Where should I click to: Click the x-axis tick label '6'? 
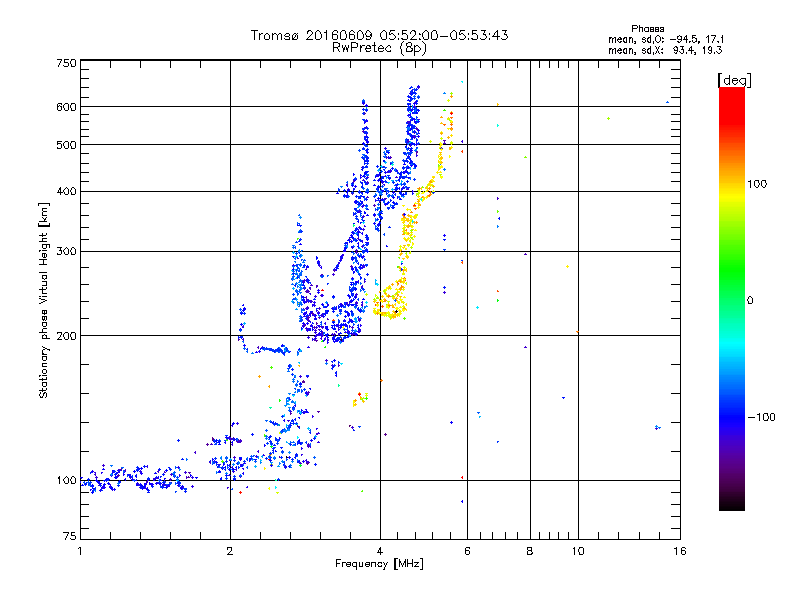[467, 551]
